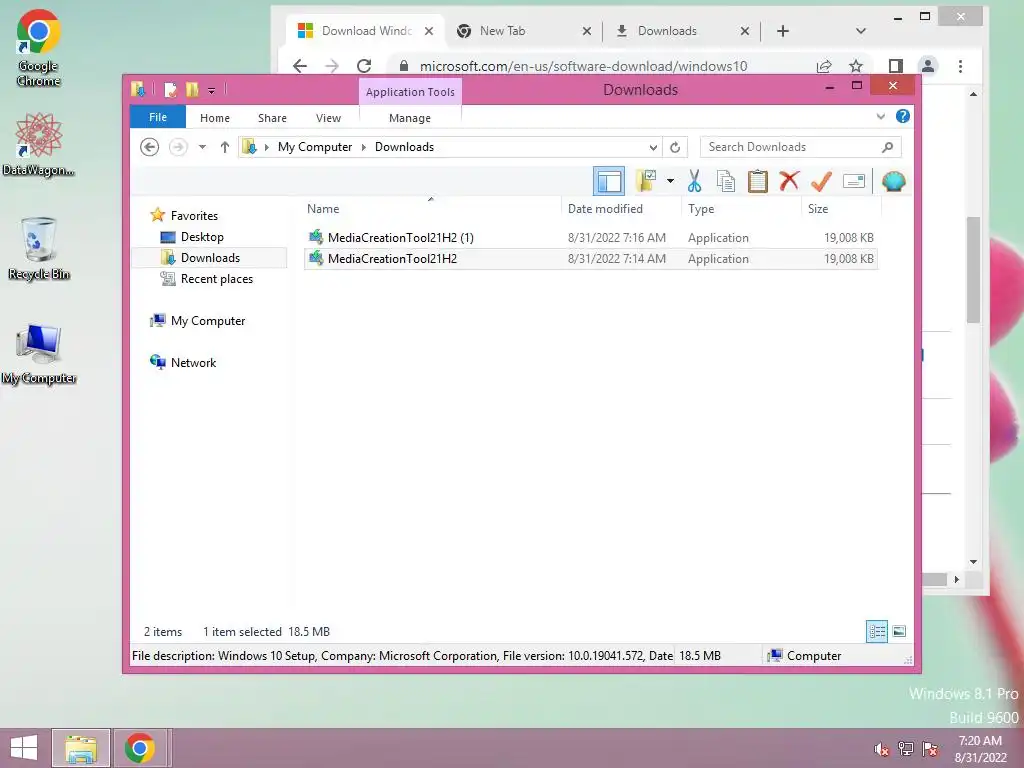Select Network in navigation pane
Viewport: 1024px width, 768px height.
tap(193, 362)
